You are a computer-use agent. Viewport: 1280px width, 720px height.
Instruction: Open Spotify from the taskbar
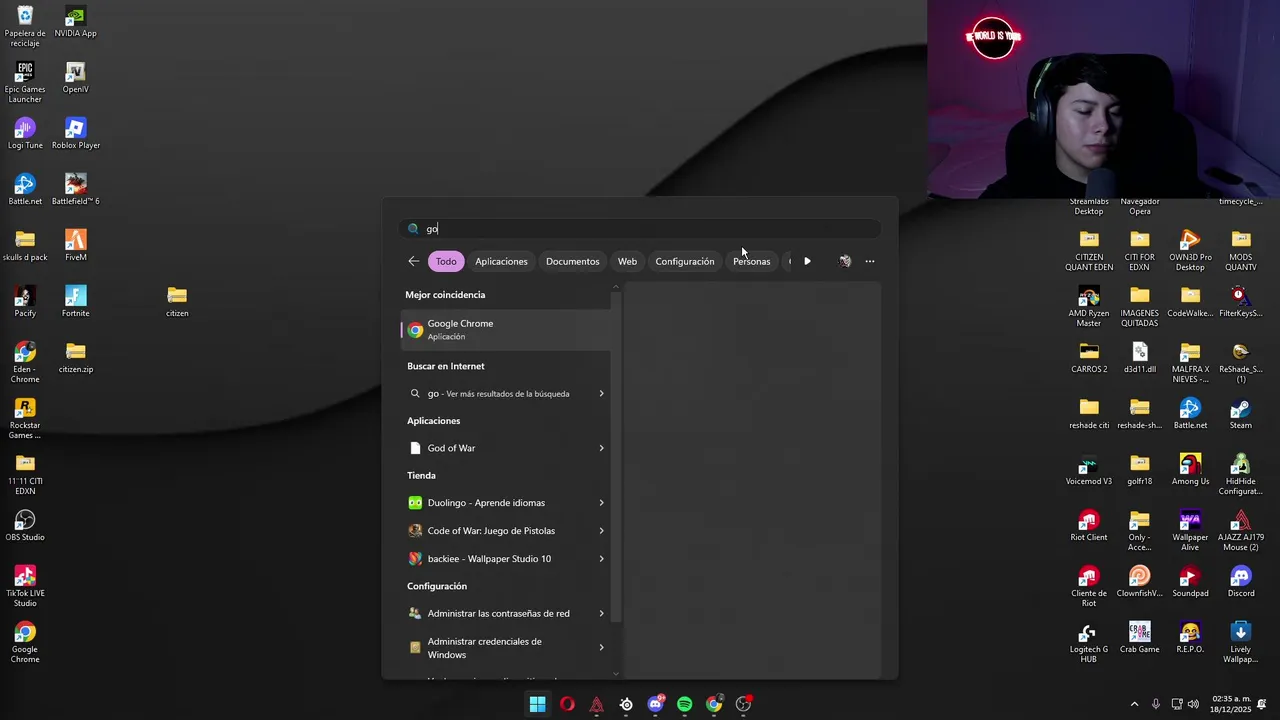(x=685, y=704)
